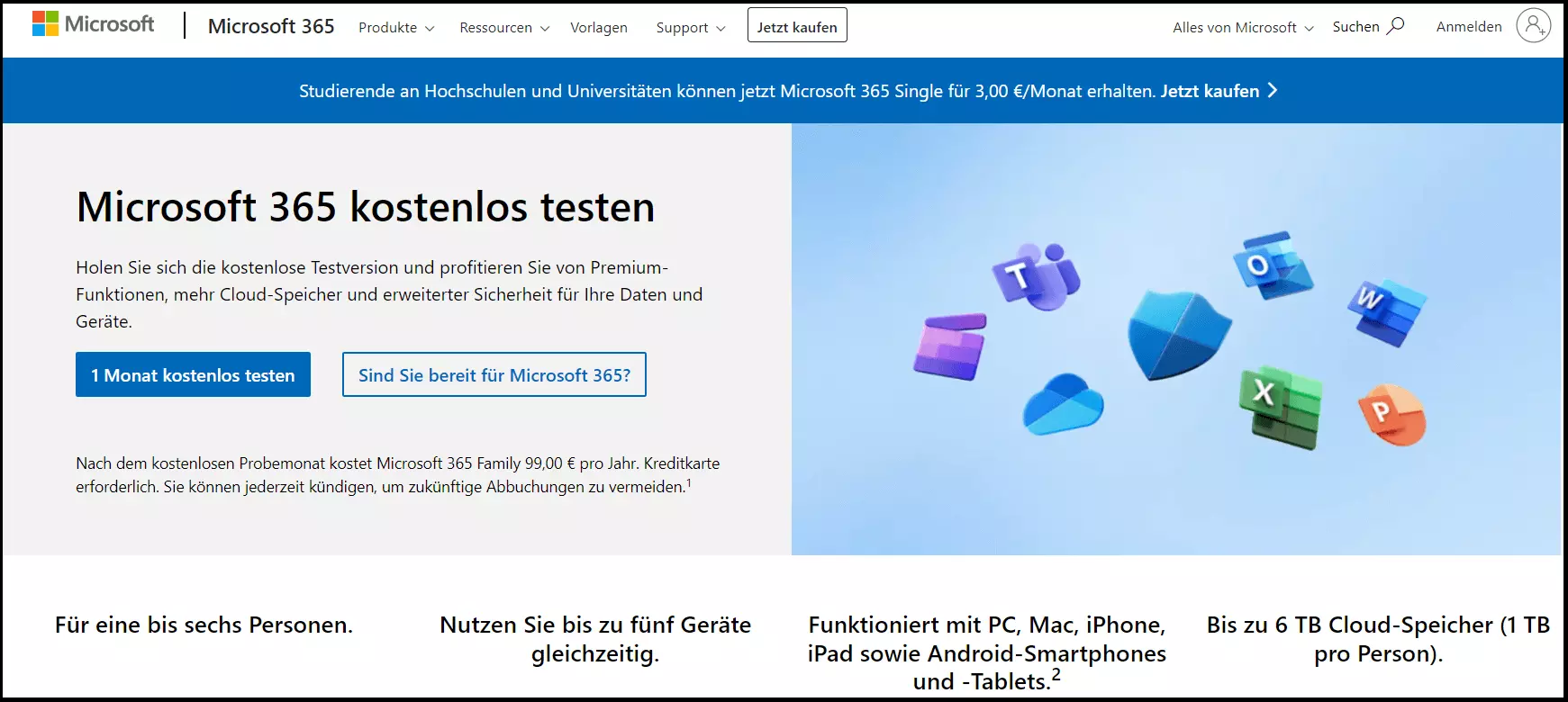This screenshot has height=702, width=1568.
Task: Click the Defender shield icon
Action: point(1179,335)
